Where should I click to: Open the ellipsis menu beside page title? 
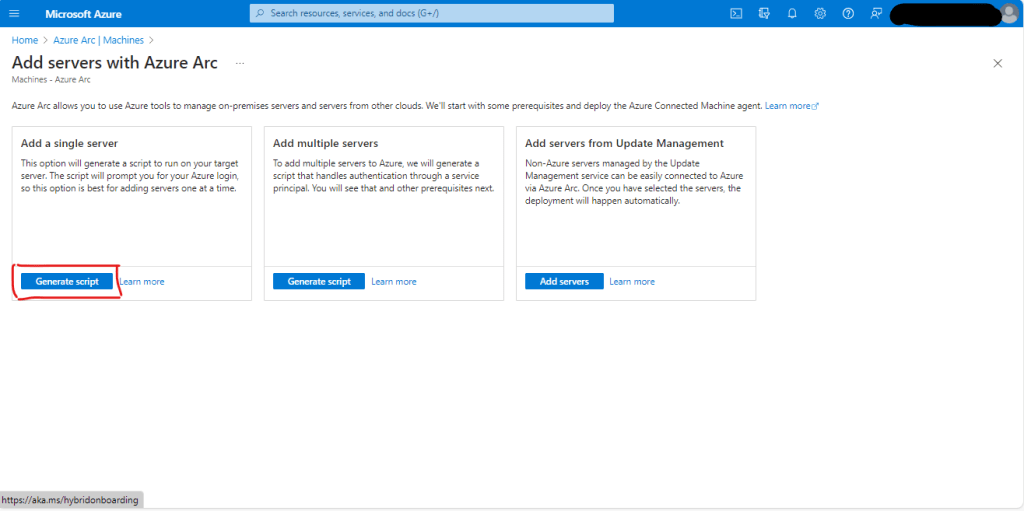coord(240,63)
